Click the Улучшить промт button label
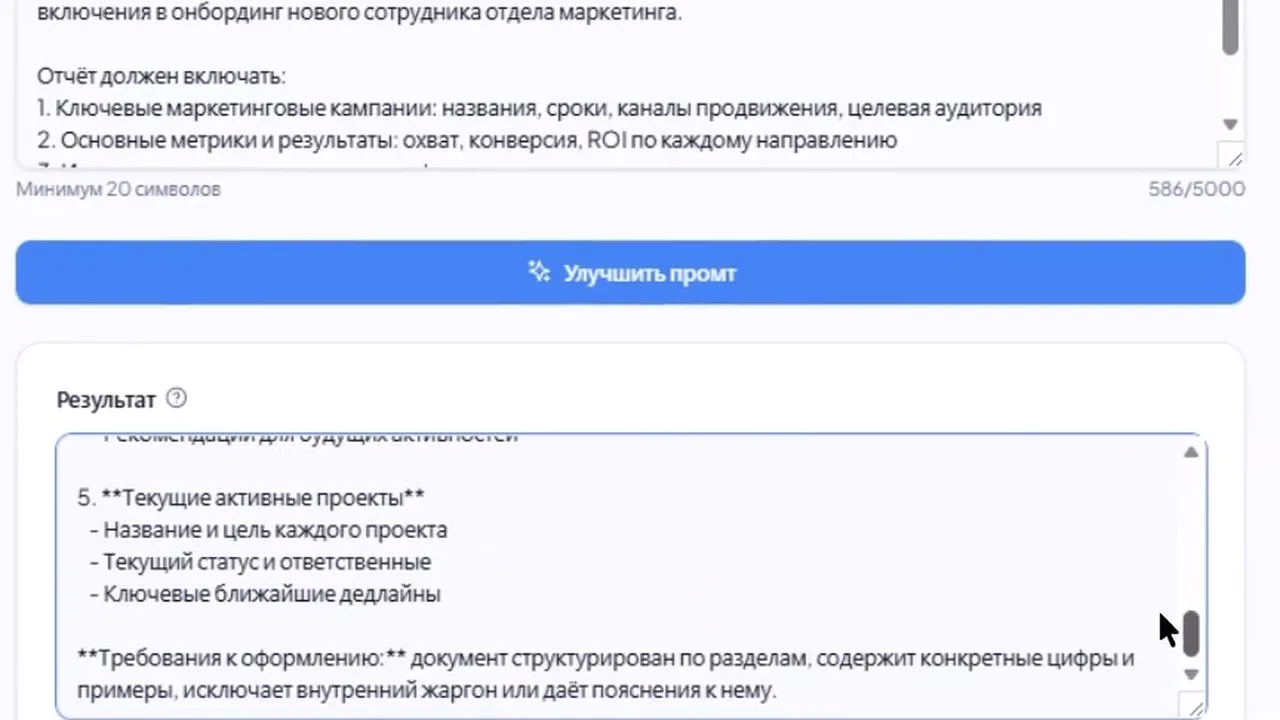This screenshot has width=1280, height=720. click(x=650, y=273)
